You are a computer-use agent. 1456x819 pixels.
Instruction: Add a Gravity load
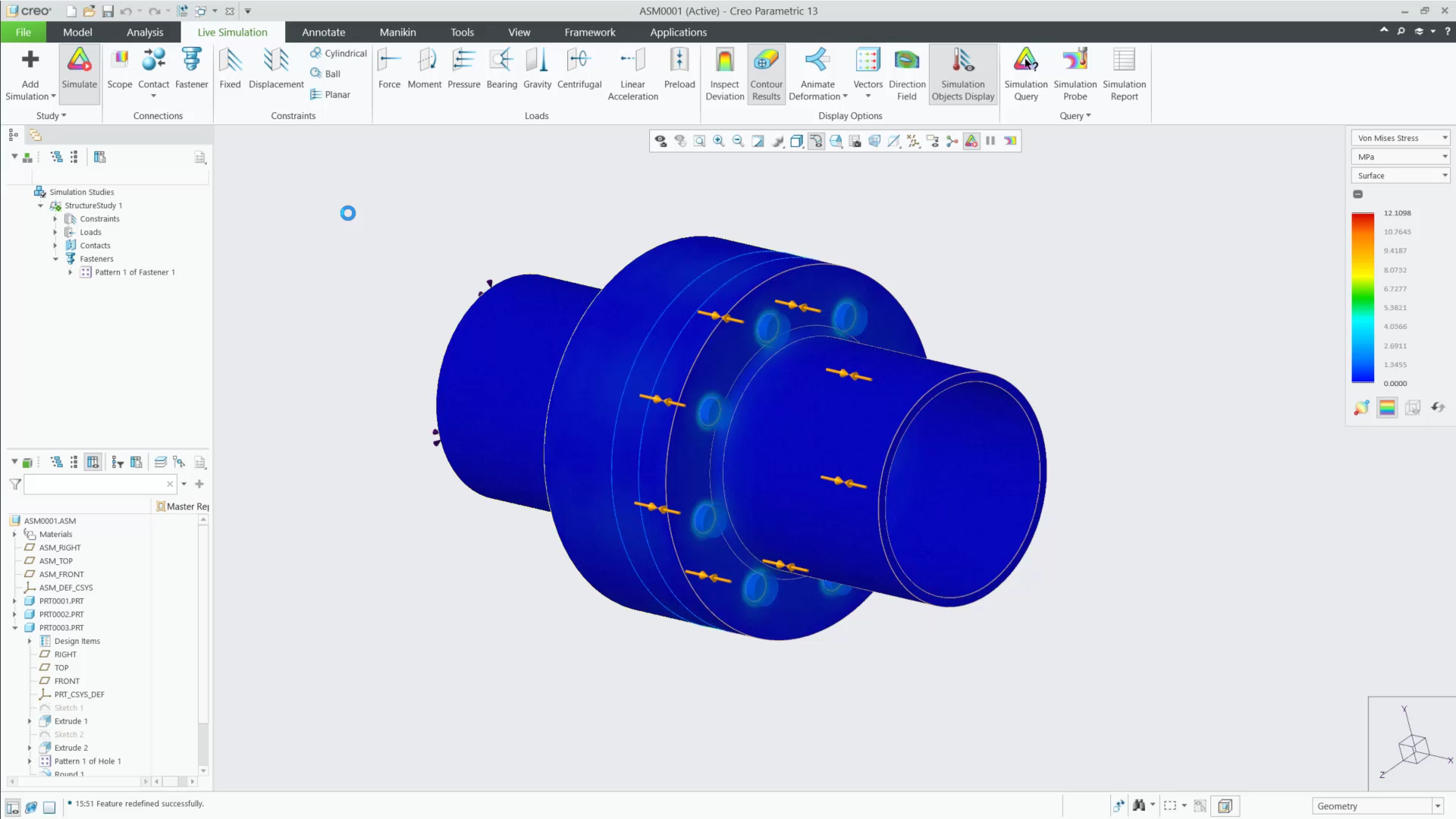pos(537,68)
